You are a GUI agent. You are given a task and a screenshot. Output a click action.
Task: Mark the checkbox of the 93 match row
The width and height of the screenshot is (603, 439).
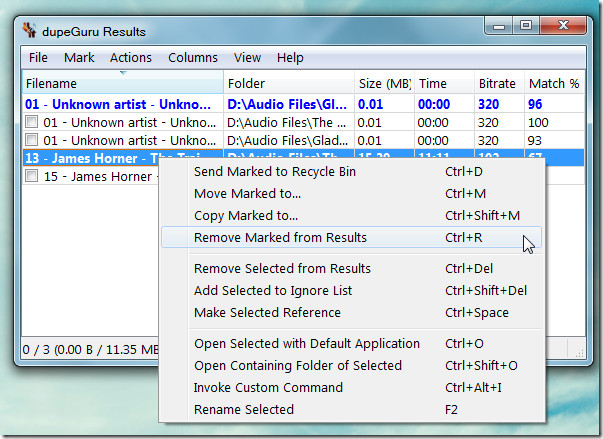tap(32, 140)
